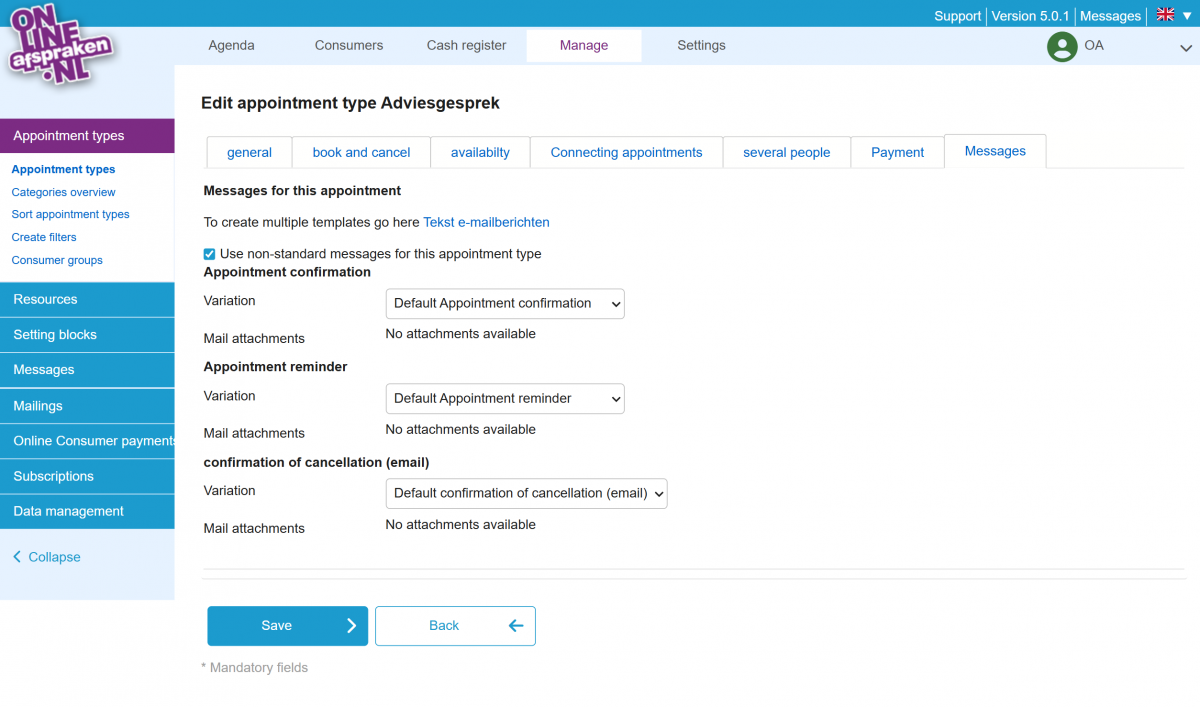This screenshot has width=1200, height=707.
Task: Open the Connecting appointments tab
Action: coord(626,152)
